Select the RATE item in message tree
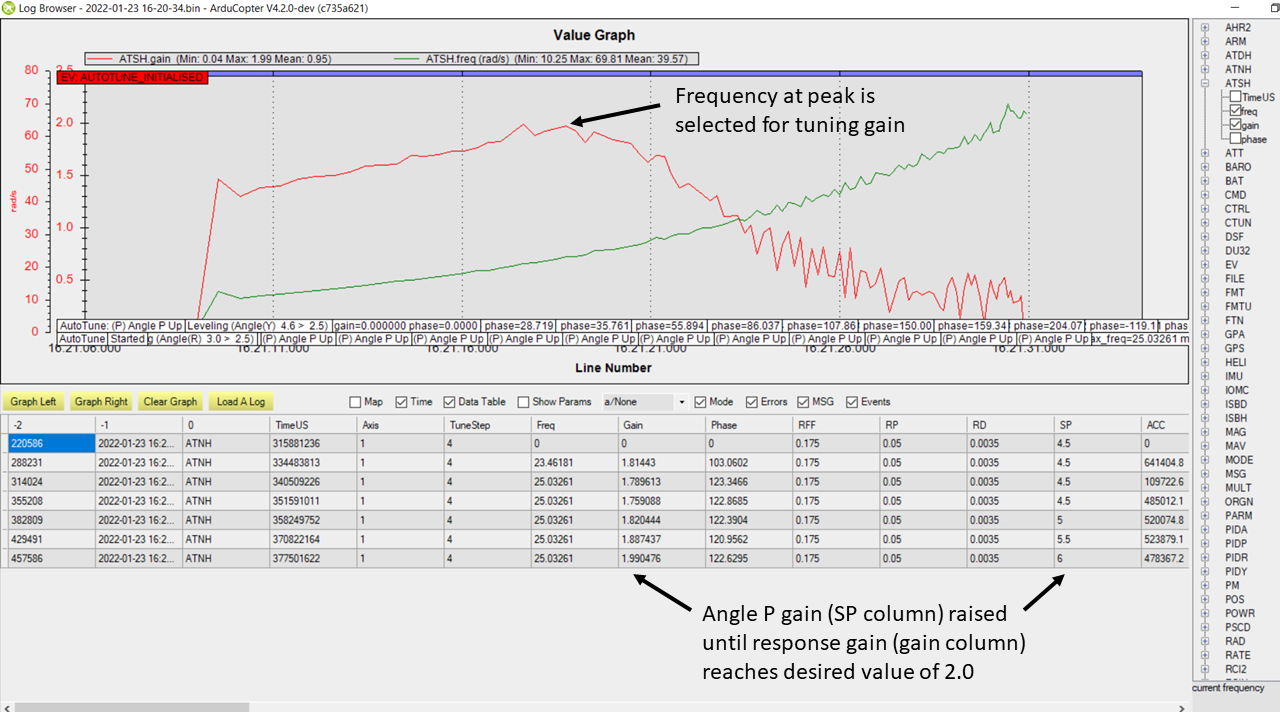Image resolution: width=1280 pixels, height=720 pixels. click(x=1235, y=655)
